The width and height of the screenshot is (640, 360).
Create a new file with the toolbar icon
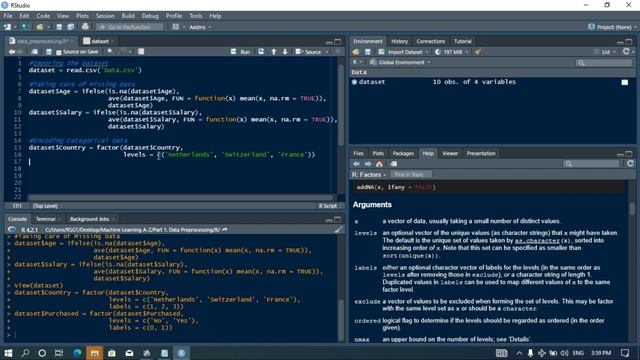pyautogui.click(x=7, y=27)
